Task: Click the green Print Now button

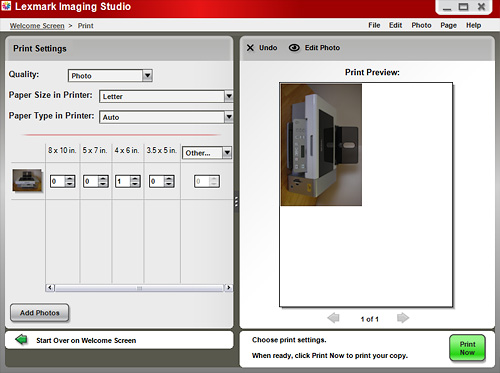Action: (467, 348)
